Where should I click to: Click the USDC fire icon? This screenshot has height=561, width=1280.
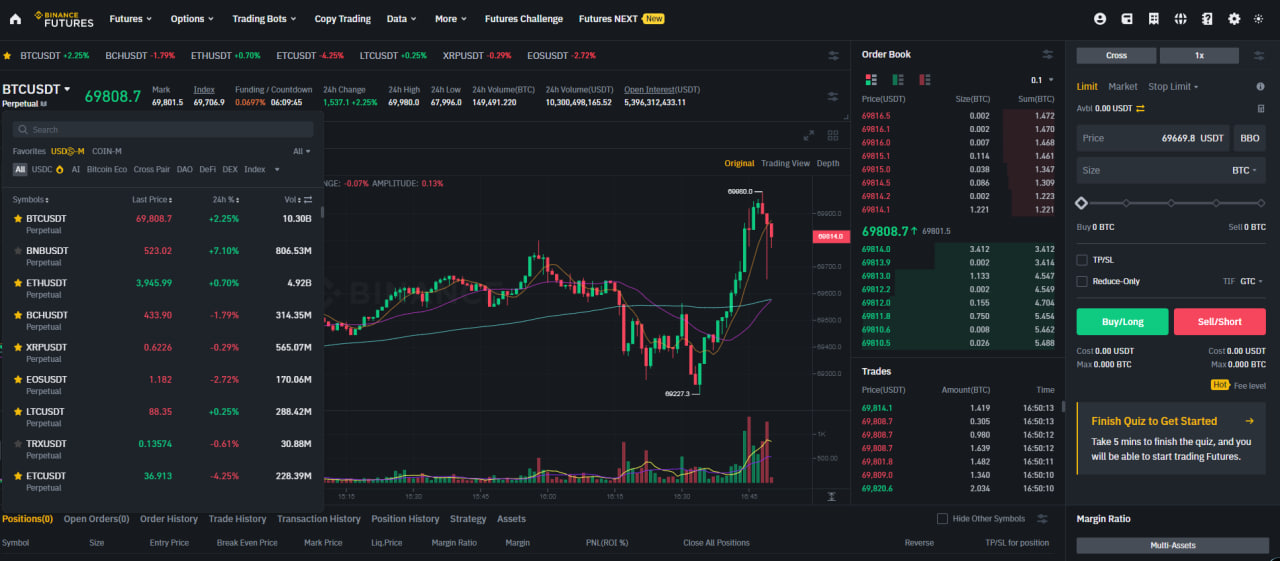60,170
